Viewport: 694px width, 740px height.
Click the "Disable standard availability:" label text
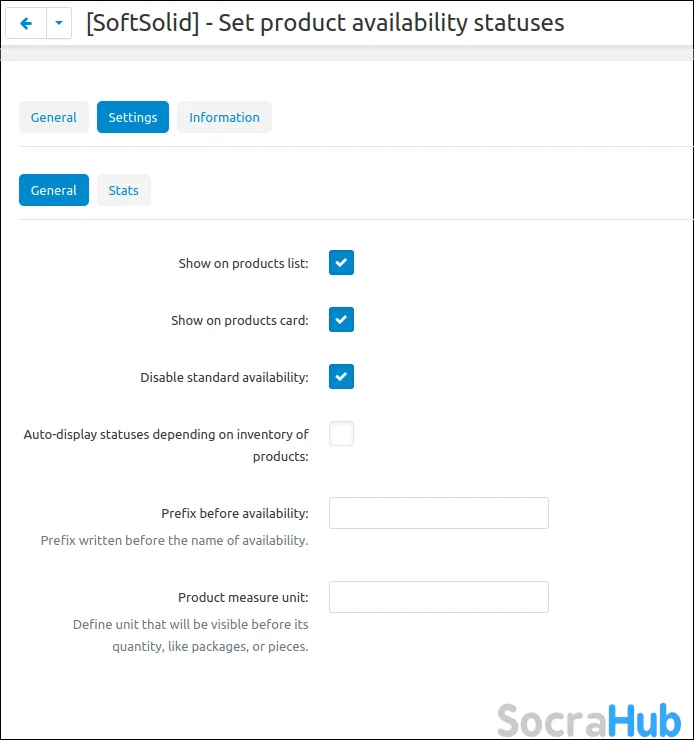click(x=224, y=378)
